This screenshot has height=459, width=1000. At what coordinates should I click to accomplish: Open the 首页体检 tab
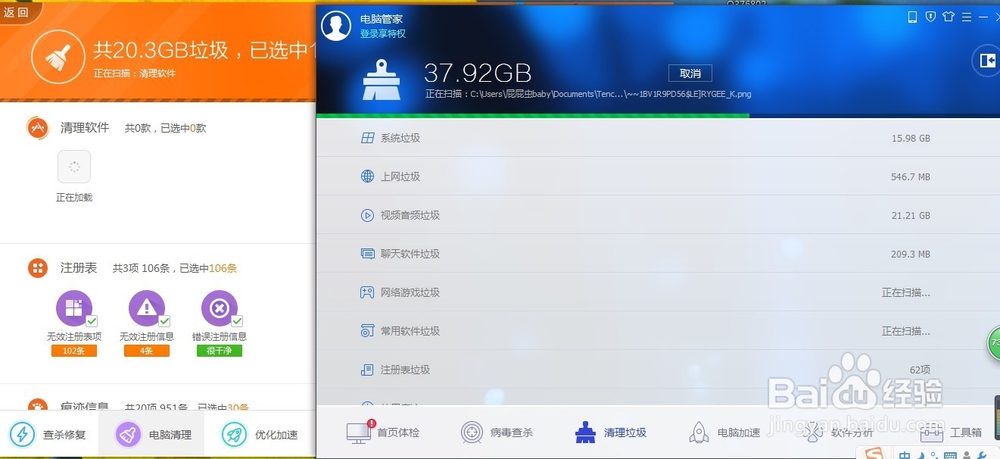click(x=383, y=432)
